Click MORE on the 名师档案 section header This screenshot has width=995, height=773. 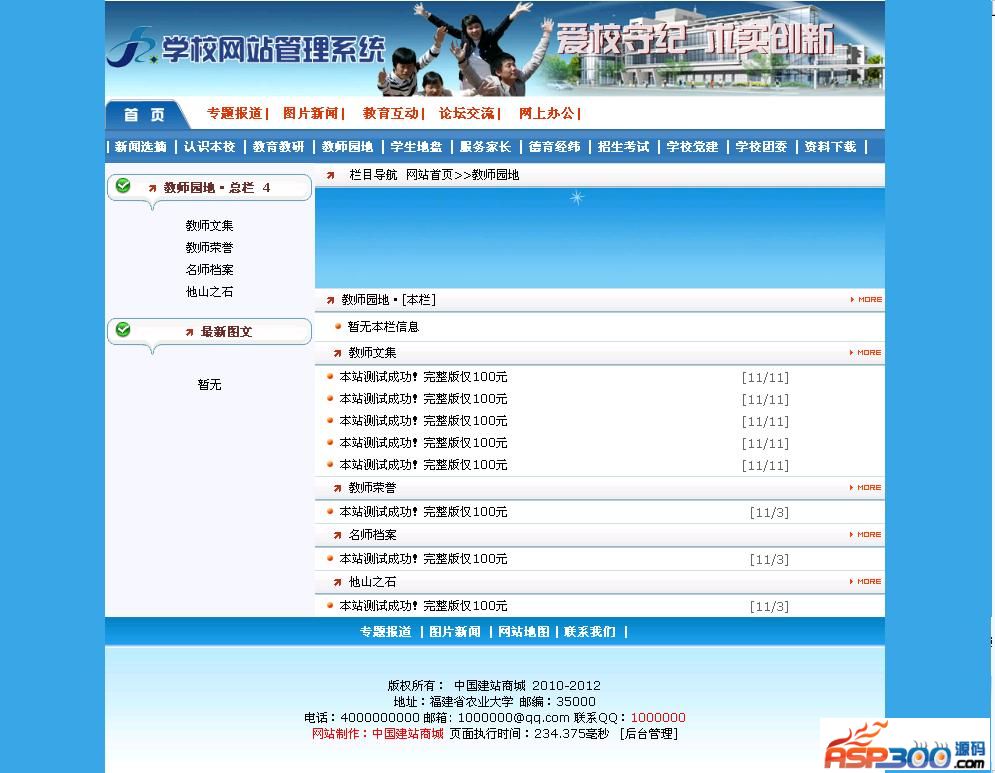(866, 534)
